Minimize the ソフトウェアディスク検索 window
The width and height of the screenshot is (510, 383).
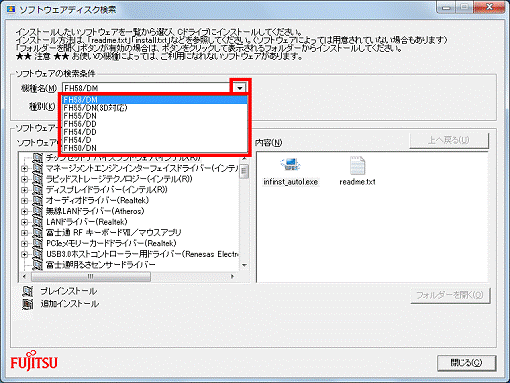pos(446,7)
